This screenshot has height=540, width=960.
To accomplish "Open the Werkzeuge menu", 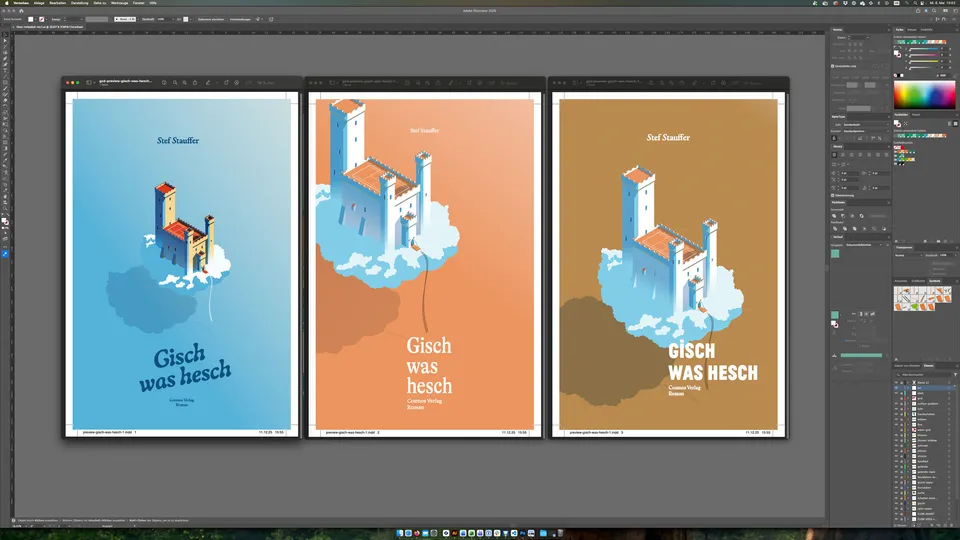I will 119,2.
